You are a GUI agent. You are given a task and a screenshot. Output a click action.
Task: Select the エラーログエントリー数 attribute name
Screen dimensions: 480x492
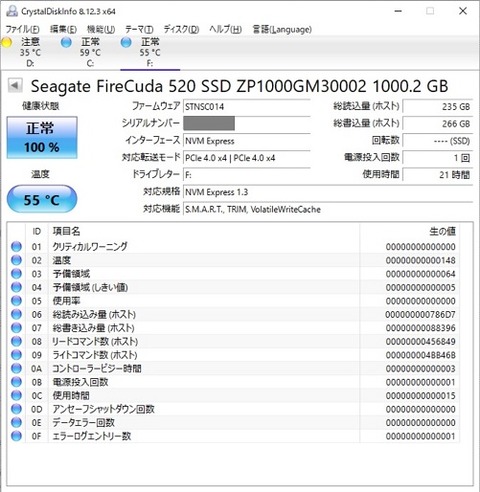pyautogui.click(x=92, y=436)
